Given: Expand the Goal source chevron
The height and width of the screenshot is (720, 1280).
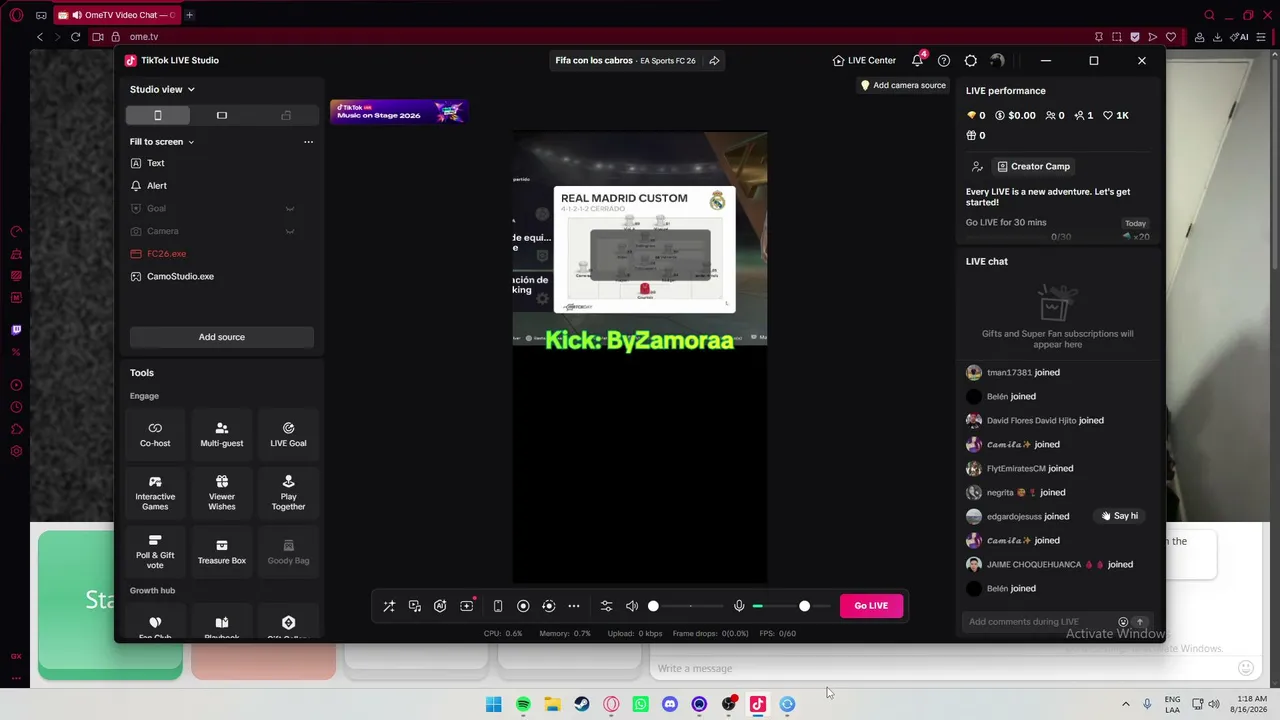Looking at the screenshot, I should [x=290, y=208].
